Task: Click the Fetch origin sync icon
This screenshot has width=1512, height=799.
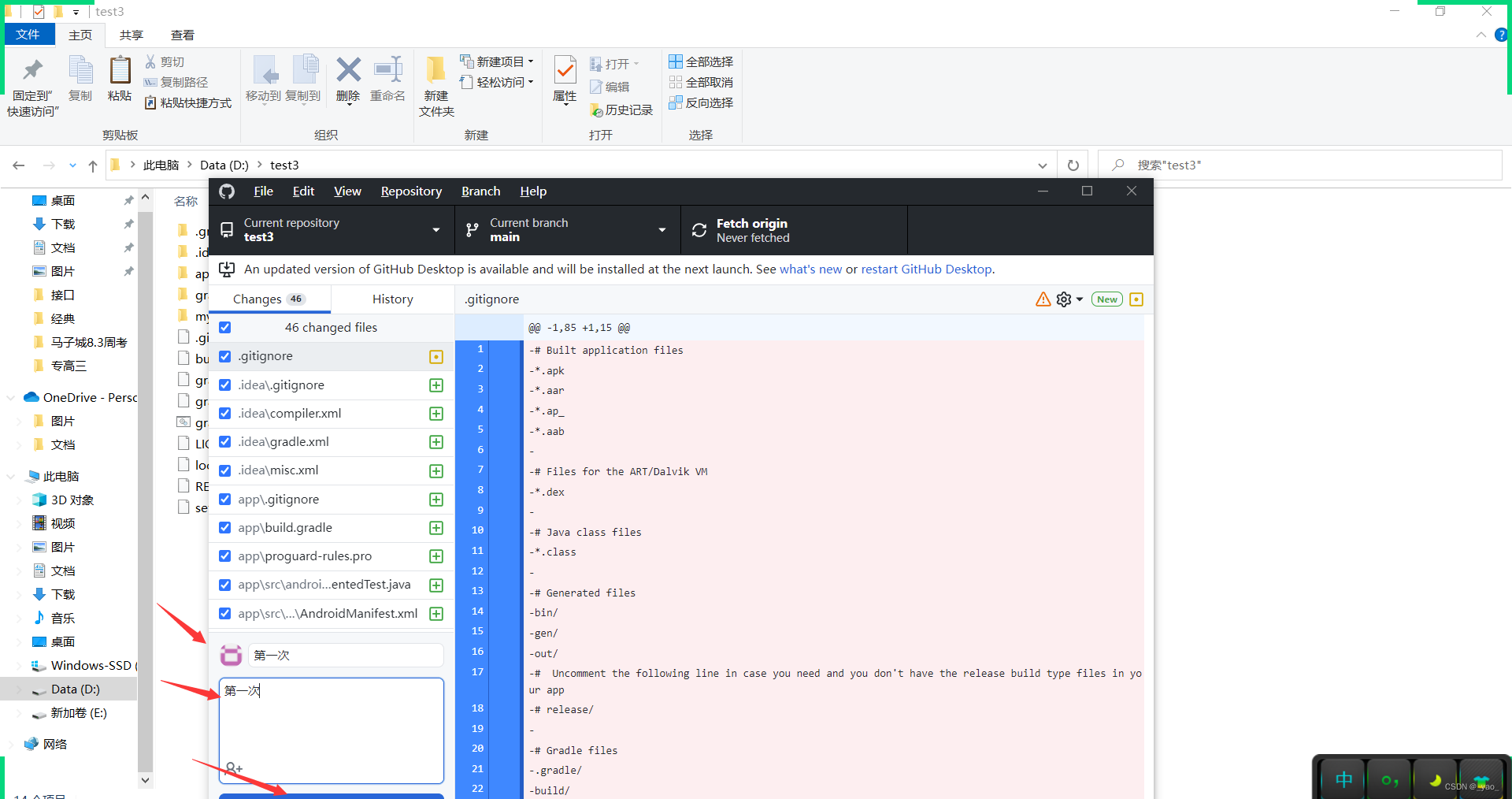Action: click(699, 230)
